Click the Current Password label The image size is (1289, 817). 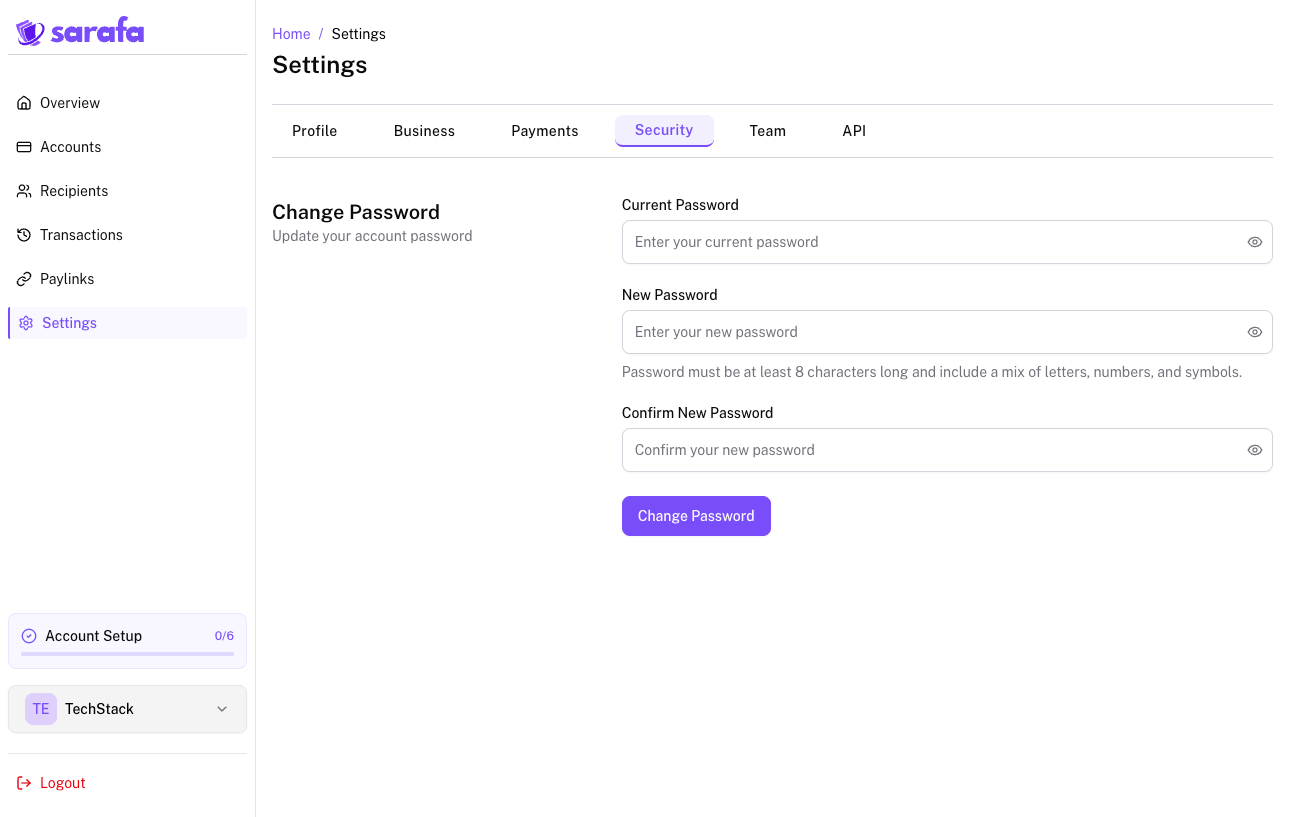680,205
